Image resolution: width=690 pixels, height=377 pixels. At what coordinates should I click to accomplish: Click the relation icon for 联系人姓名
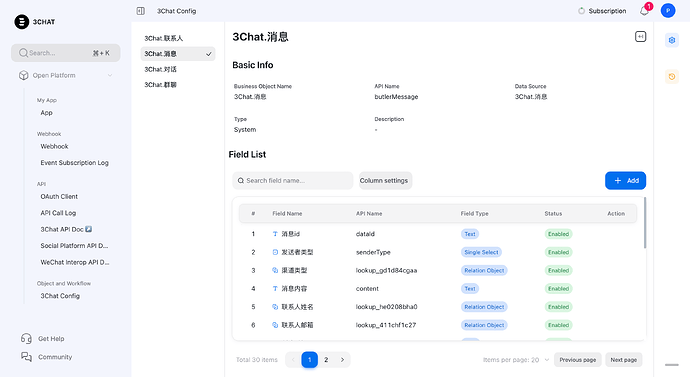click(x=275, y=307)
